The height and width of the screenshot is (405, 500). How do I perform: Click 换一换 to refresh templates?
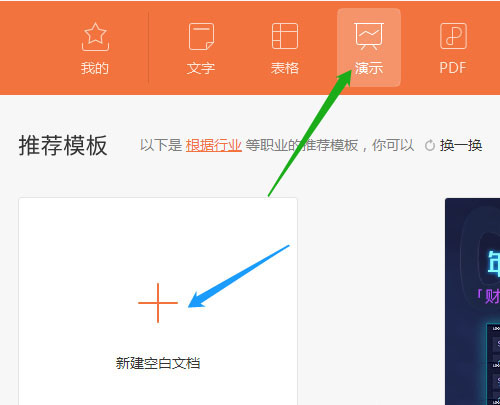click(x=461, y=146)
